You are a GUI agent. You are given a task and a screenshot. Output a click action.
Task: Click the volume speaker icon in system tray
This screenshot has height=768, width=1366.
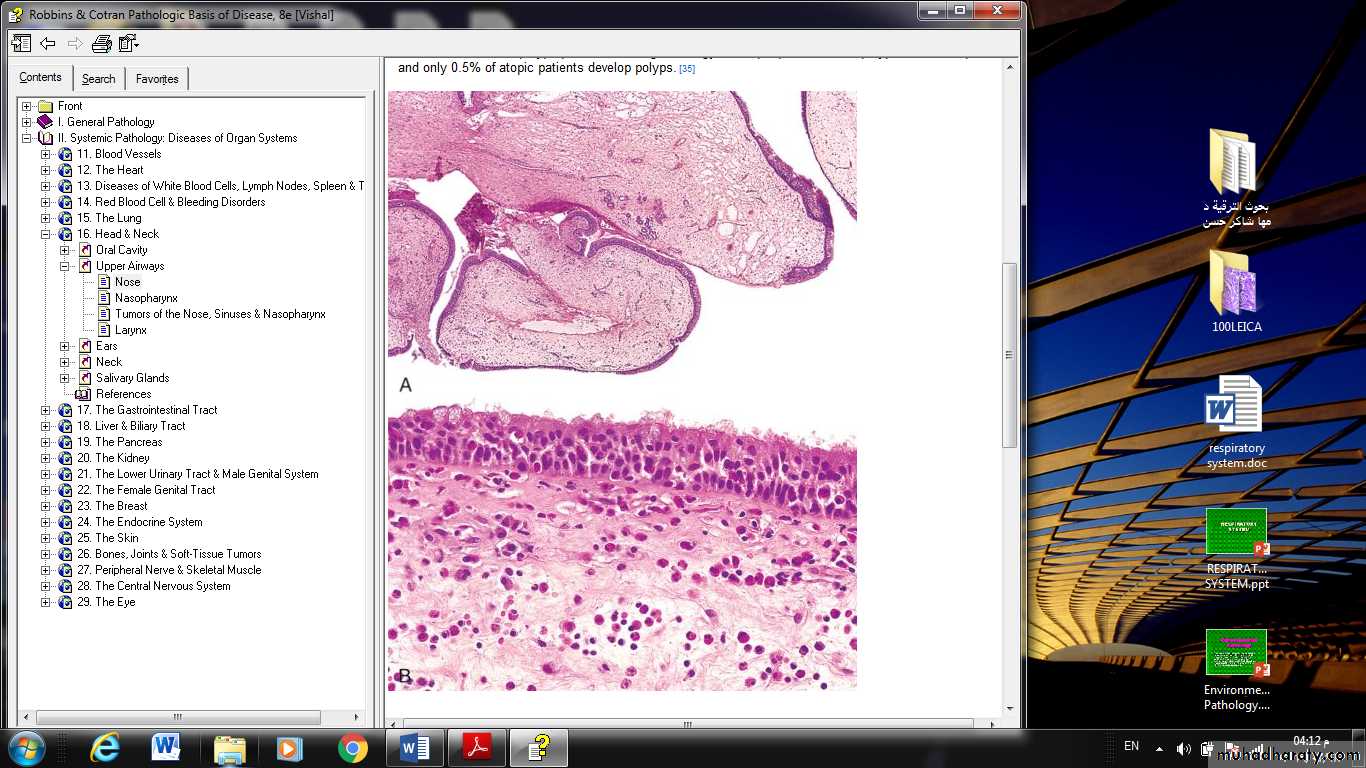coord(1183,748)
